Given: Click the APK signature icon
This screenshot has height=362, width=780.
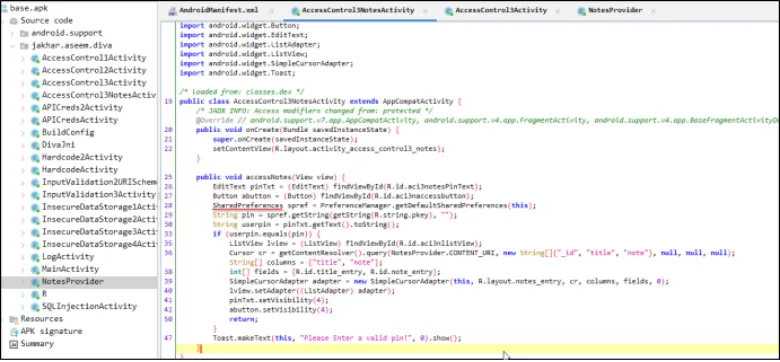Looking at the screenshot, I should point(13,331).
